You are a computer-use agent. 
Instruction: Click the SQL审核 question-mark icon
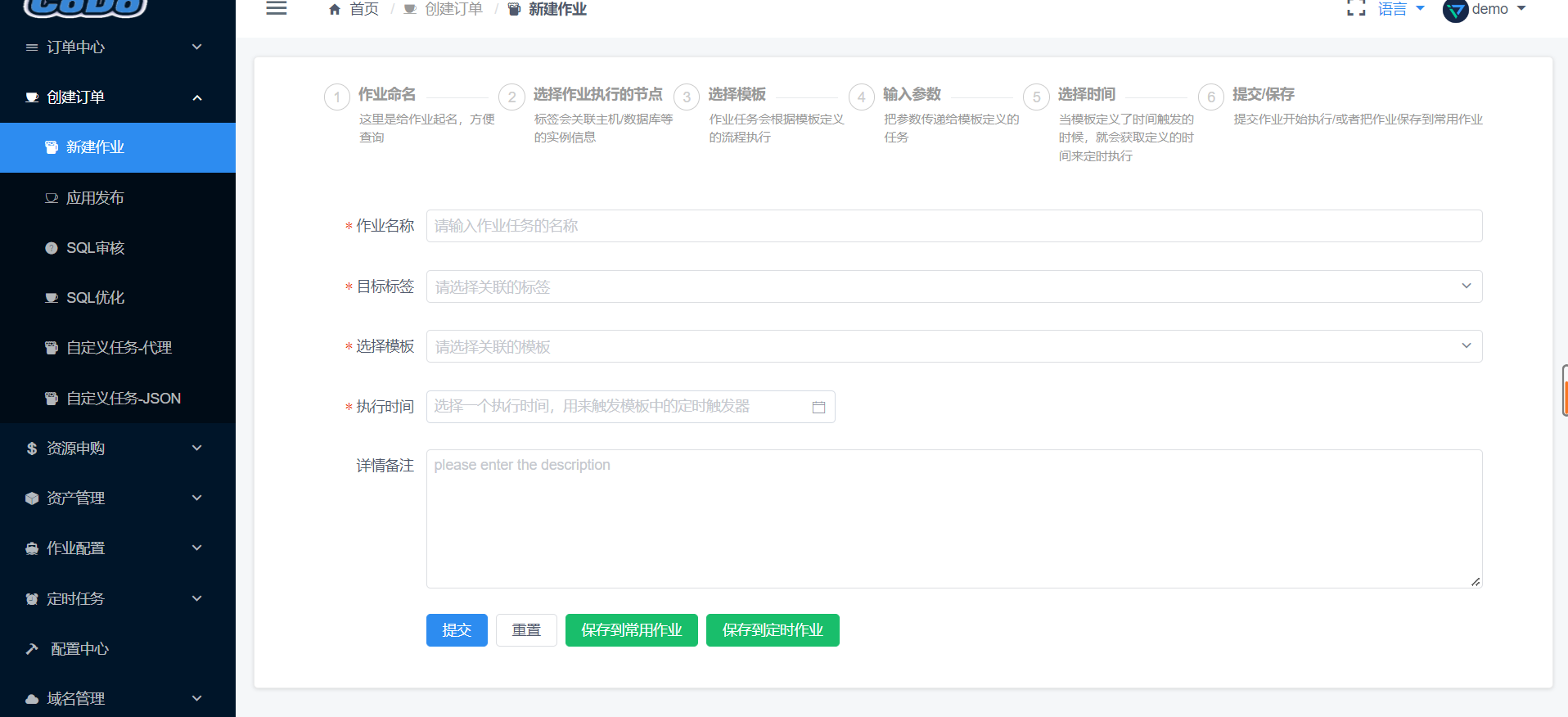52,248
